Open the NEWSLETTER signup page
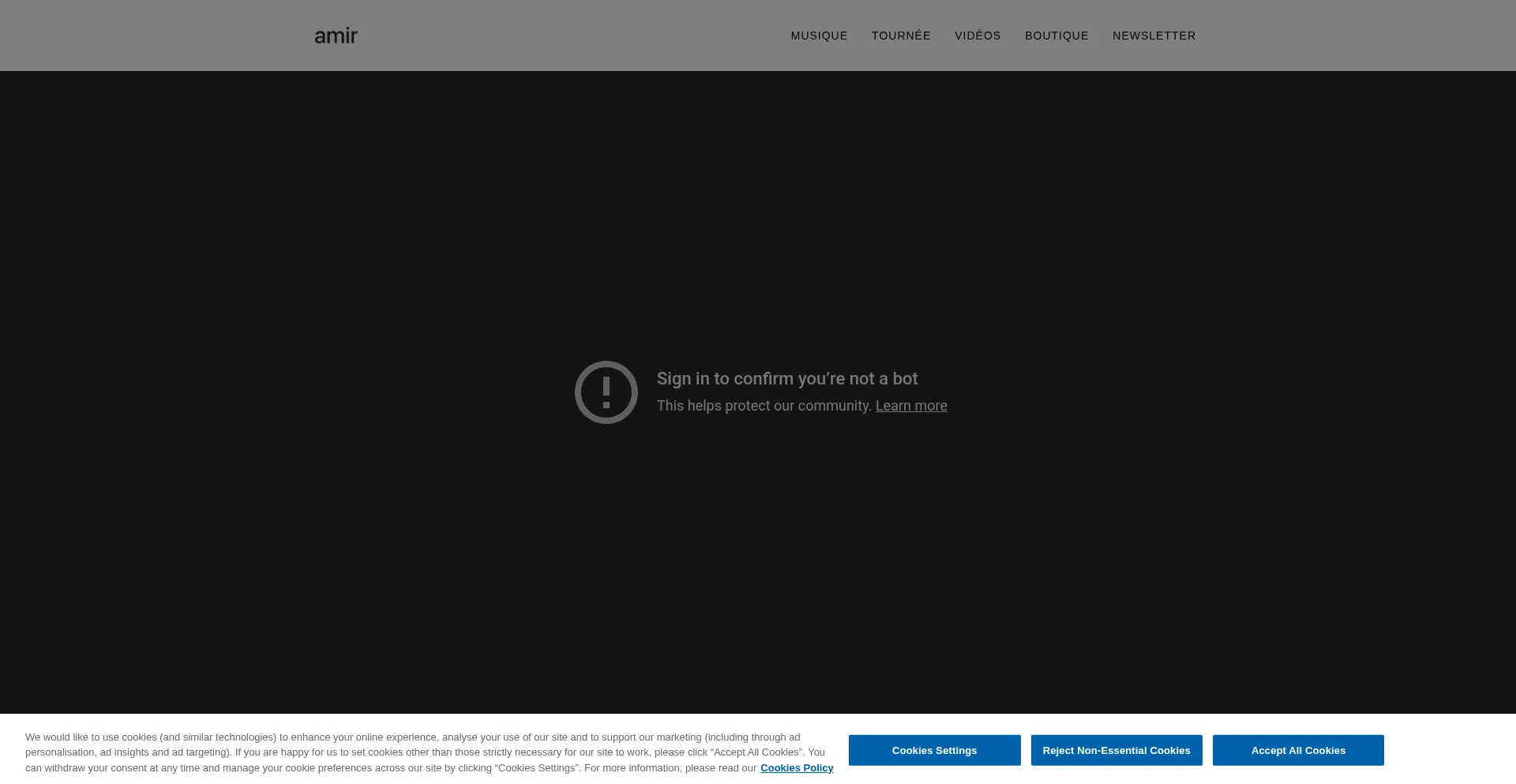Viewport: 1516px width, 784px height. pyautogui.click(x=1154, y=36)
